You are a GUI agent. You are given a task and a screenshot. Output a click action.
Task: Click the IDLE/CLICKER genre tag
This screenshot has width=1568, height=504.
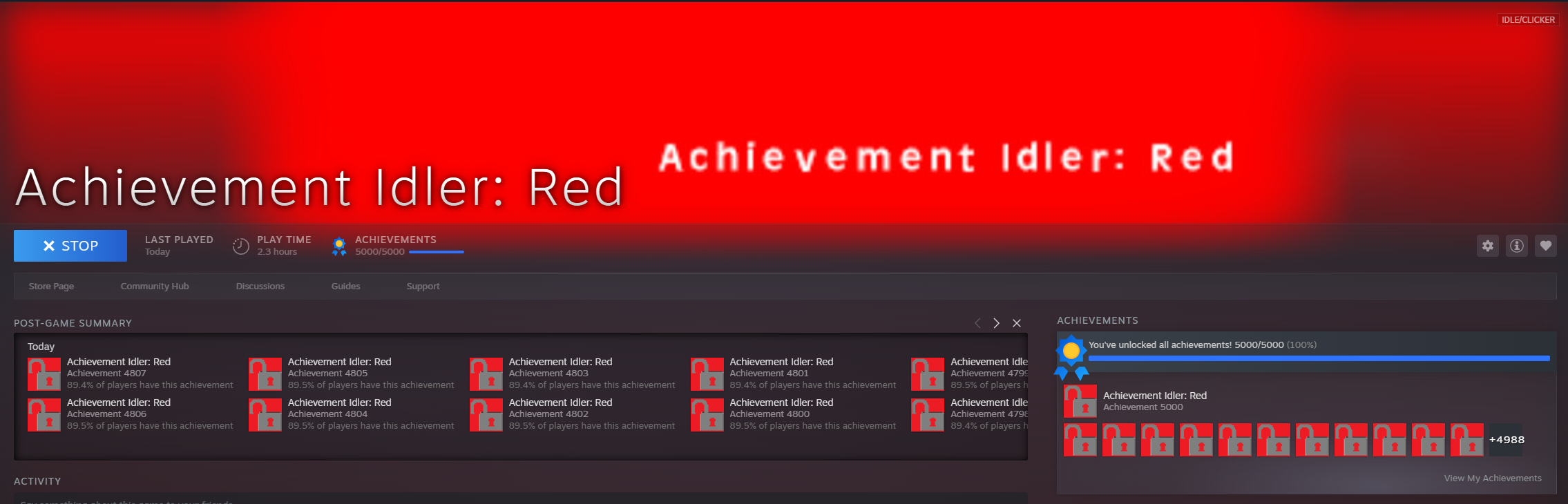pyautogui.click(x=1528, y=20)
